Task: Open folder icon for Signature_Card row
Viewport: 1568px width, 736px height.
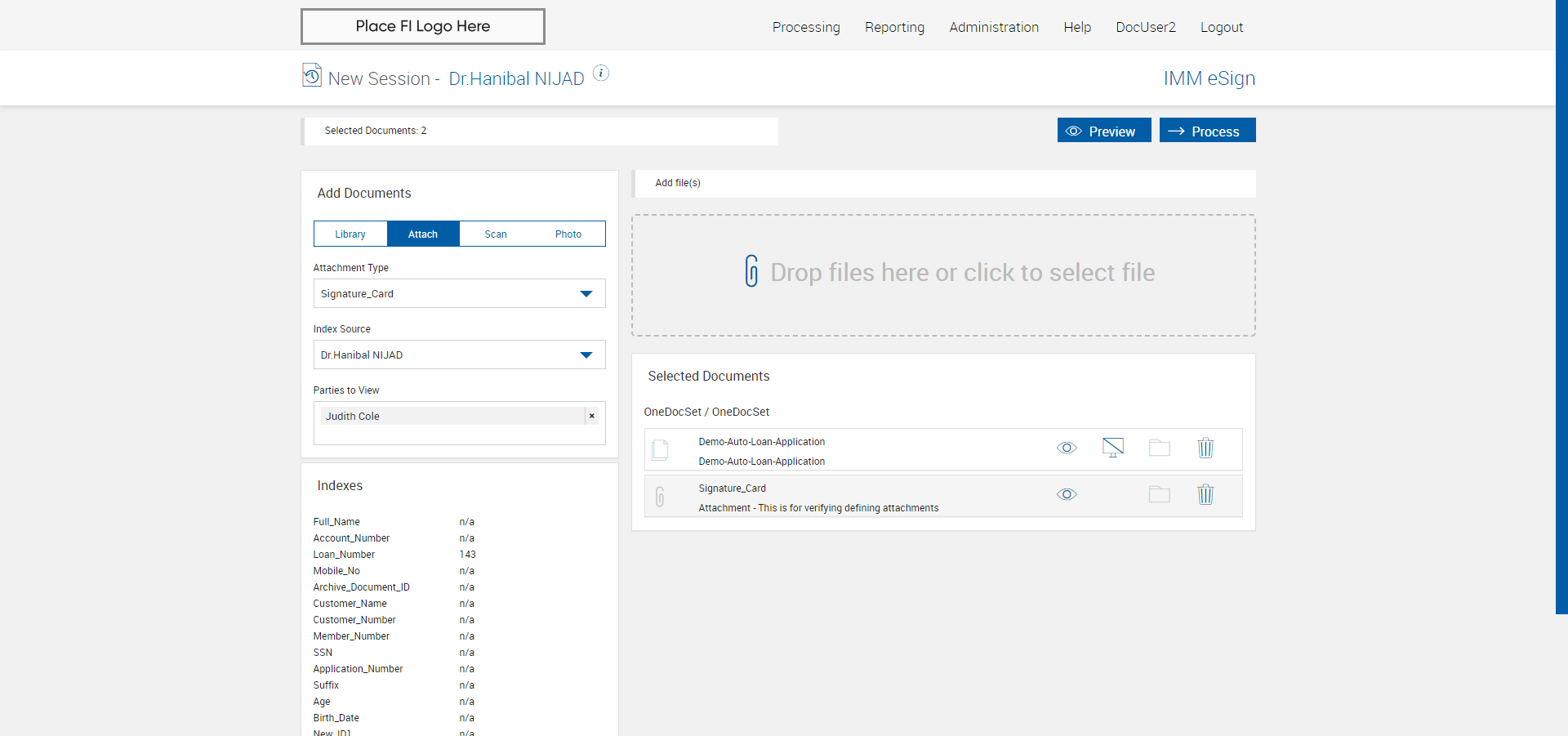Action: 1159,494
